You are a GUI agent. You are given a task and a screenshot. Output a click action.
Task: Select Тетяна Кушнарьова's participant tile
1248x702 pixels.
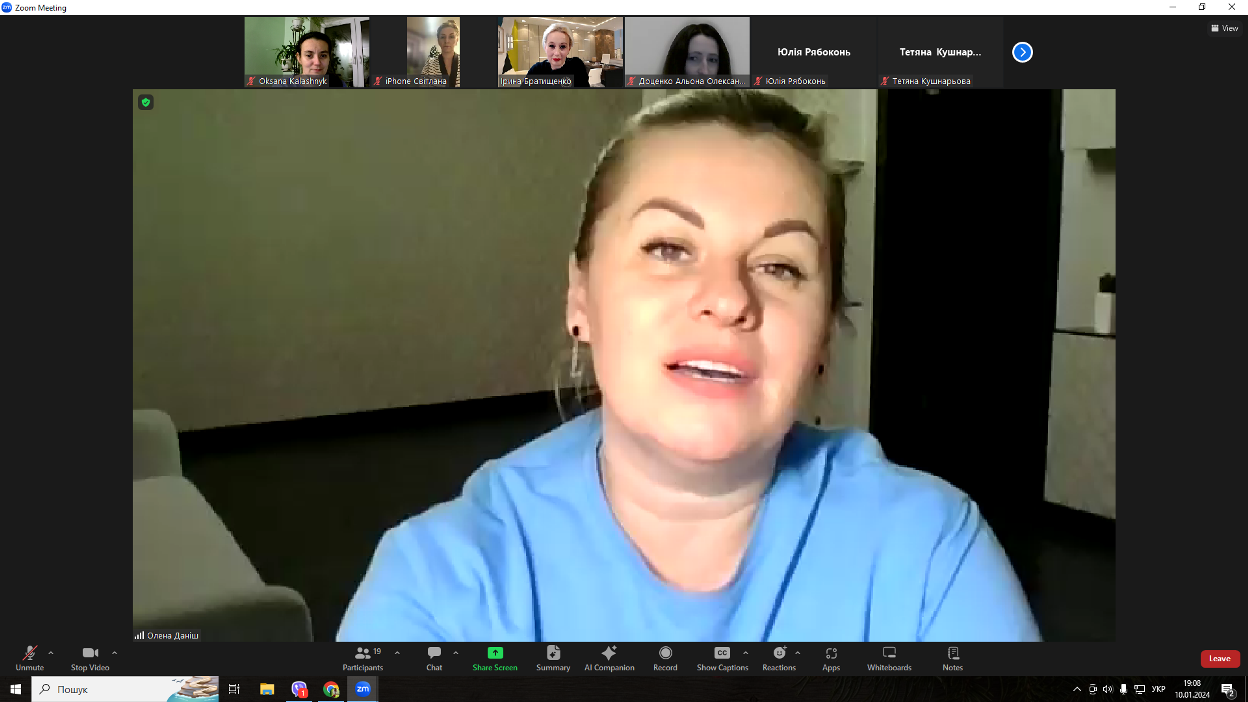(940, 52)
